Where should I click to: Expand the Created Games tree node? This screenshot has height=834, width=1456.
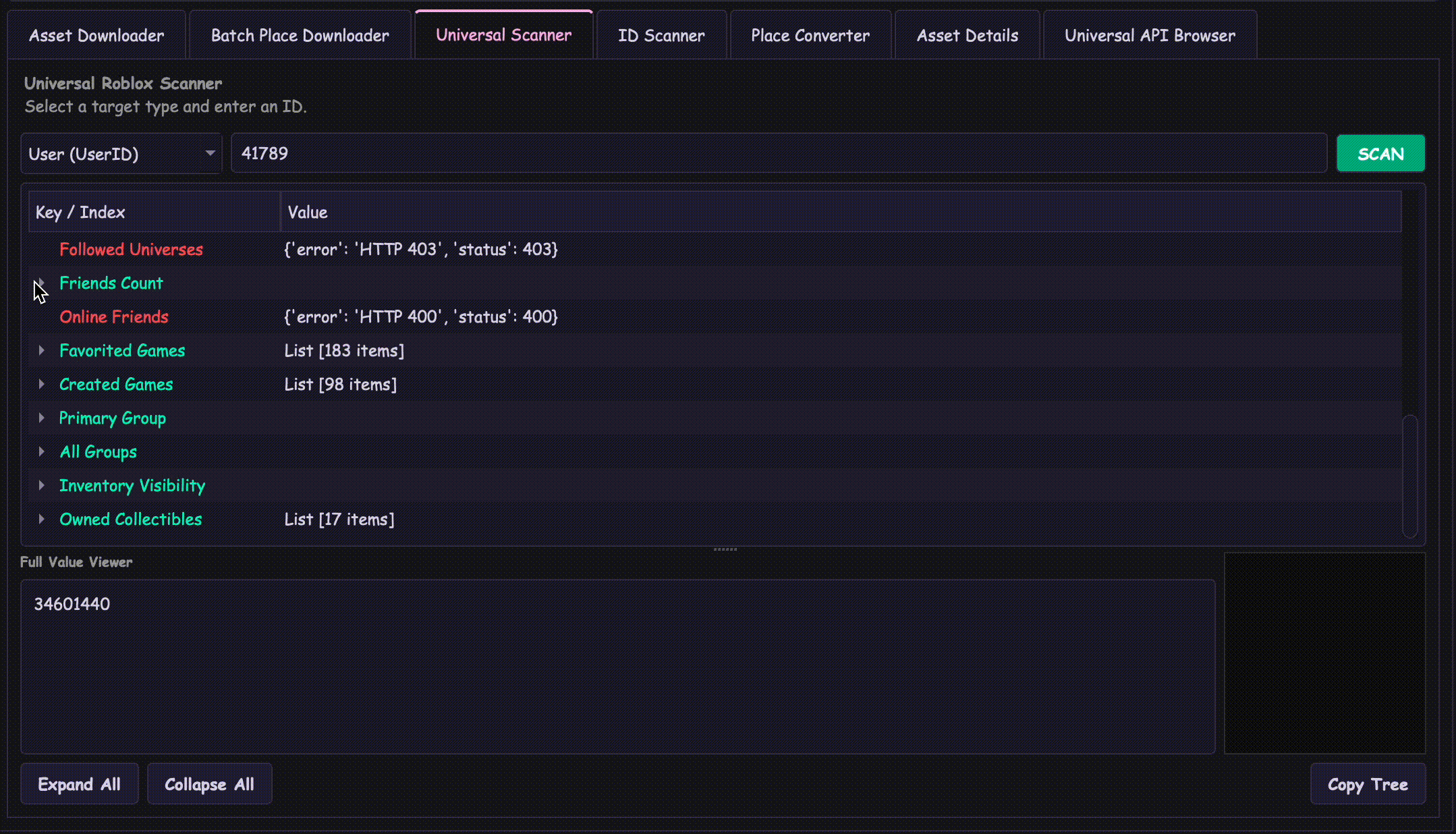pyautogui.click(x=42, y=384)
